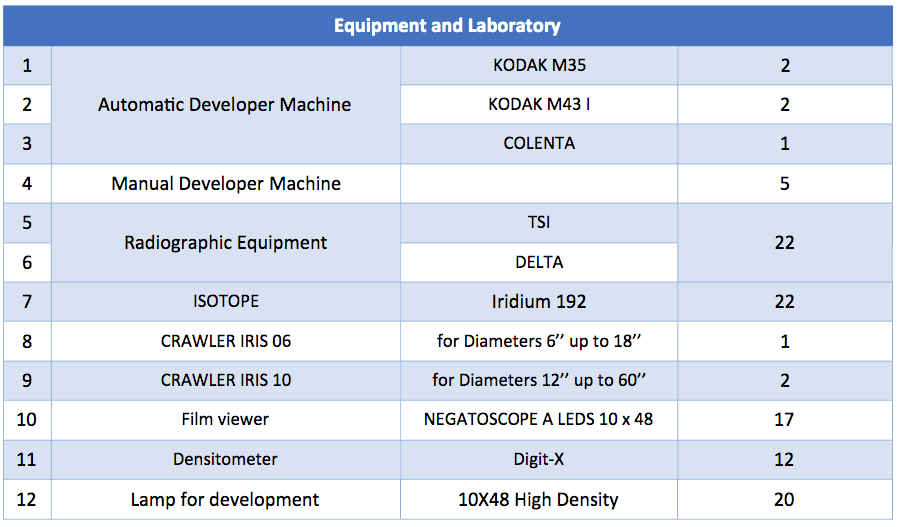Click the diameters 12'' up to 60'' cell
The height and width of the screenshot is (527, 899).
pos(539,380)
